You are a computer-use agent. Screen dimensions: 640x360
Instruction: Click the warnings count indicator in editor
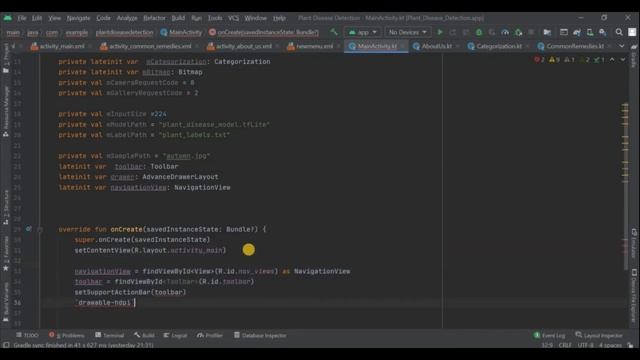click(554, 60)
